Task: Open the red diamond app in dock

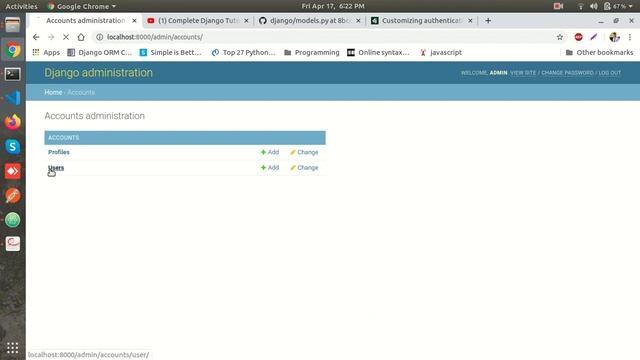Action: tap(13, 171)
